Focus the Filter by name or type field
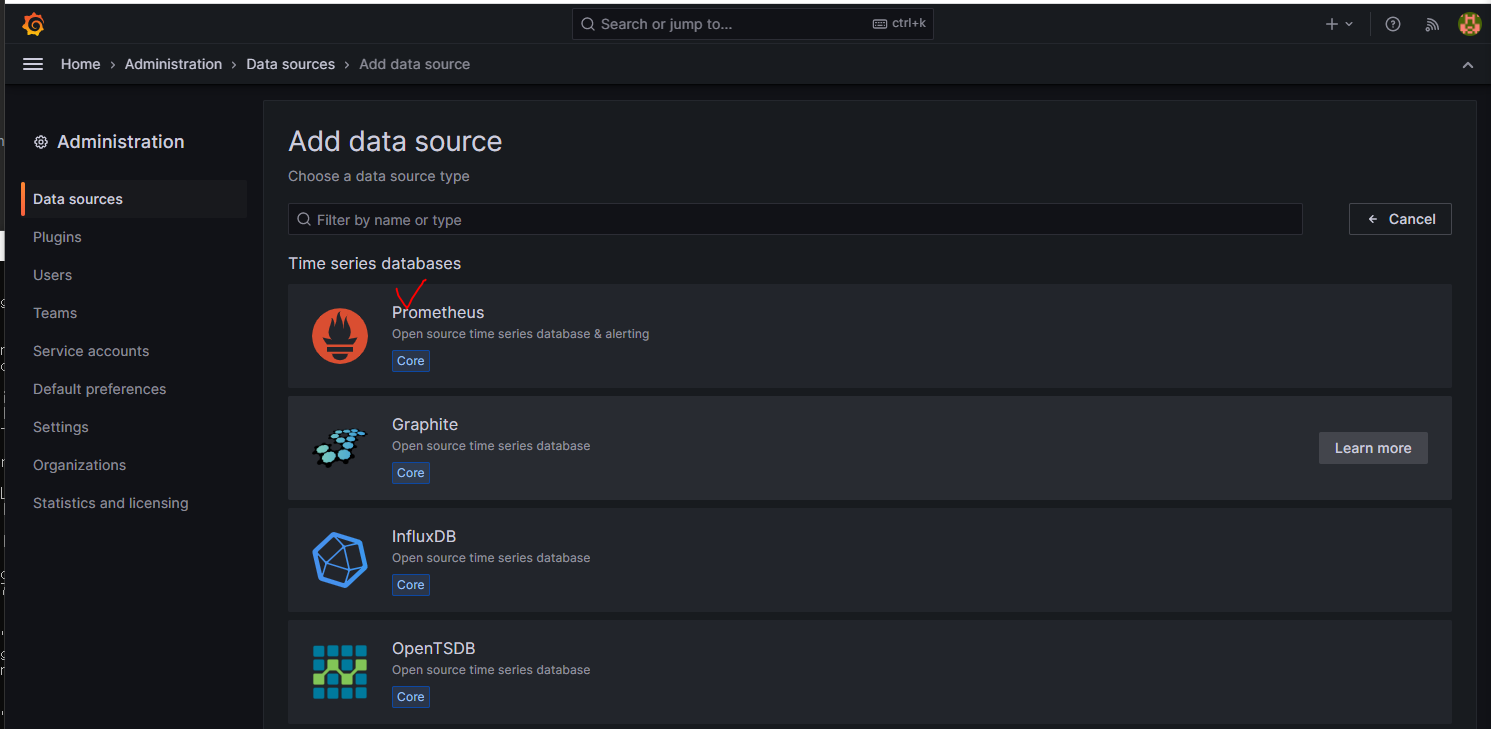1491x729 pixels. click(x=795, y=219)
